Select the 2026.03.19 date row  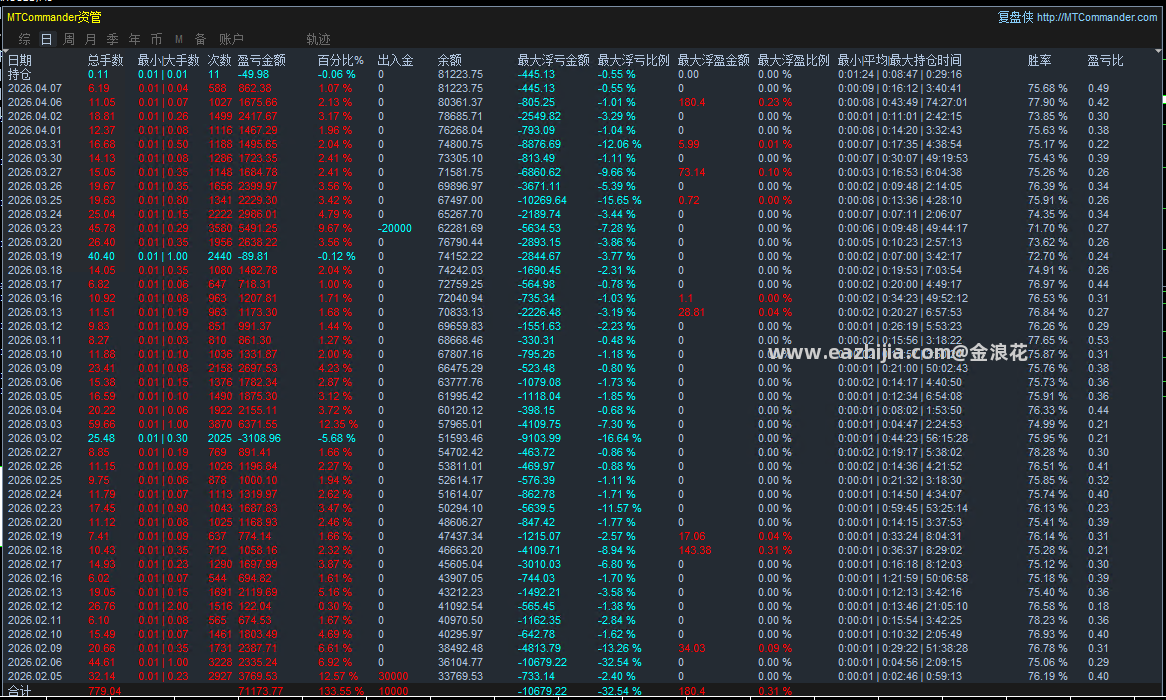(35, 256)
